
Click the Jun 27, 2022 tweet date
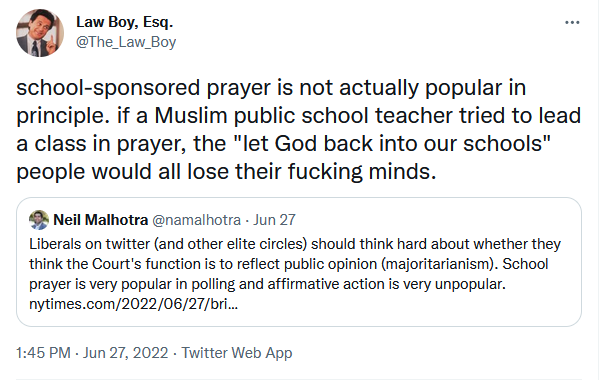click(x=126, y=353)
